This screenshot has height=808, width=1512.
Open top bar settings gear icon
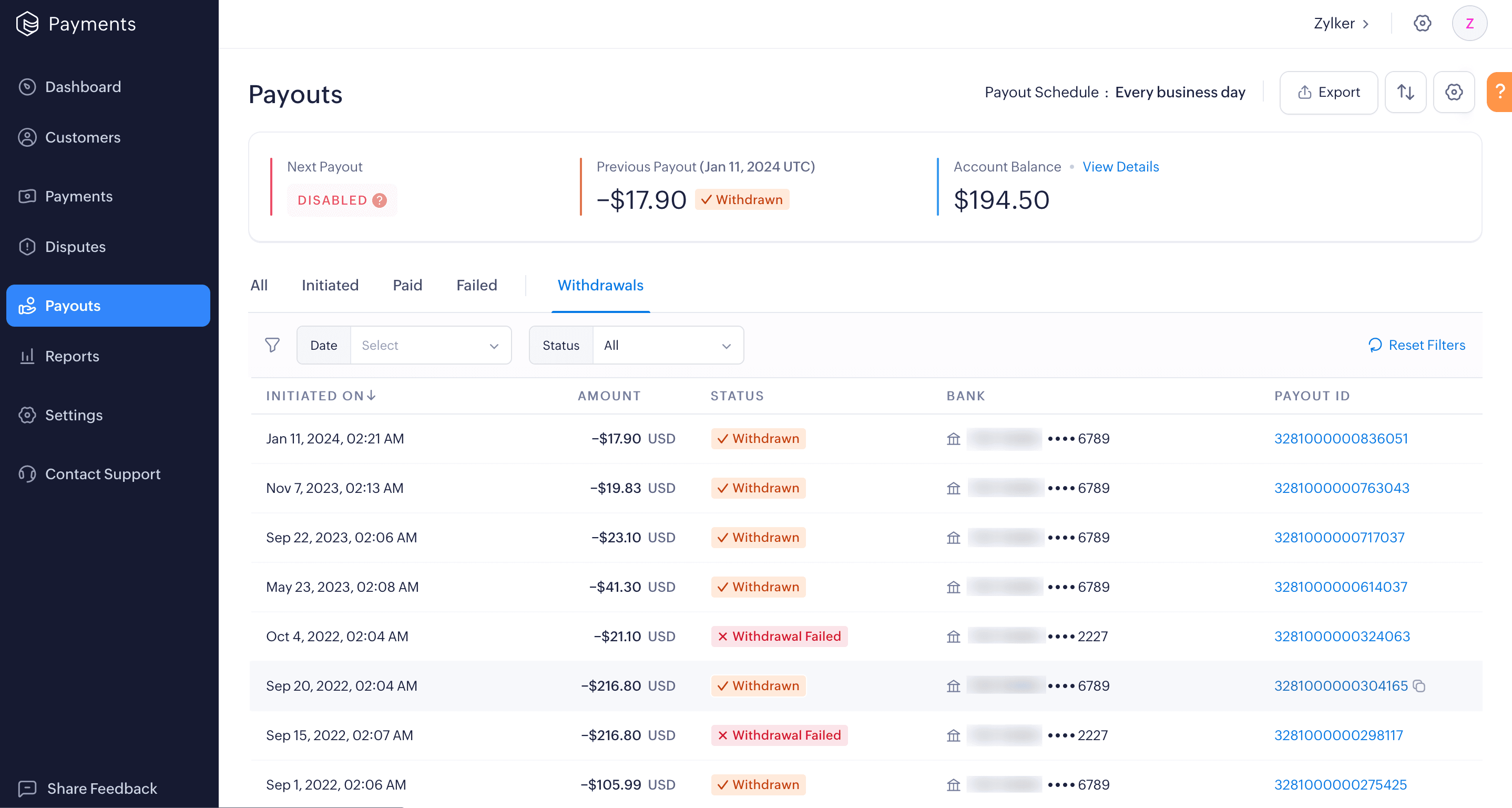pos(1422,24)
